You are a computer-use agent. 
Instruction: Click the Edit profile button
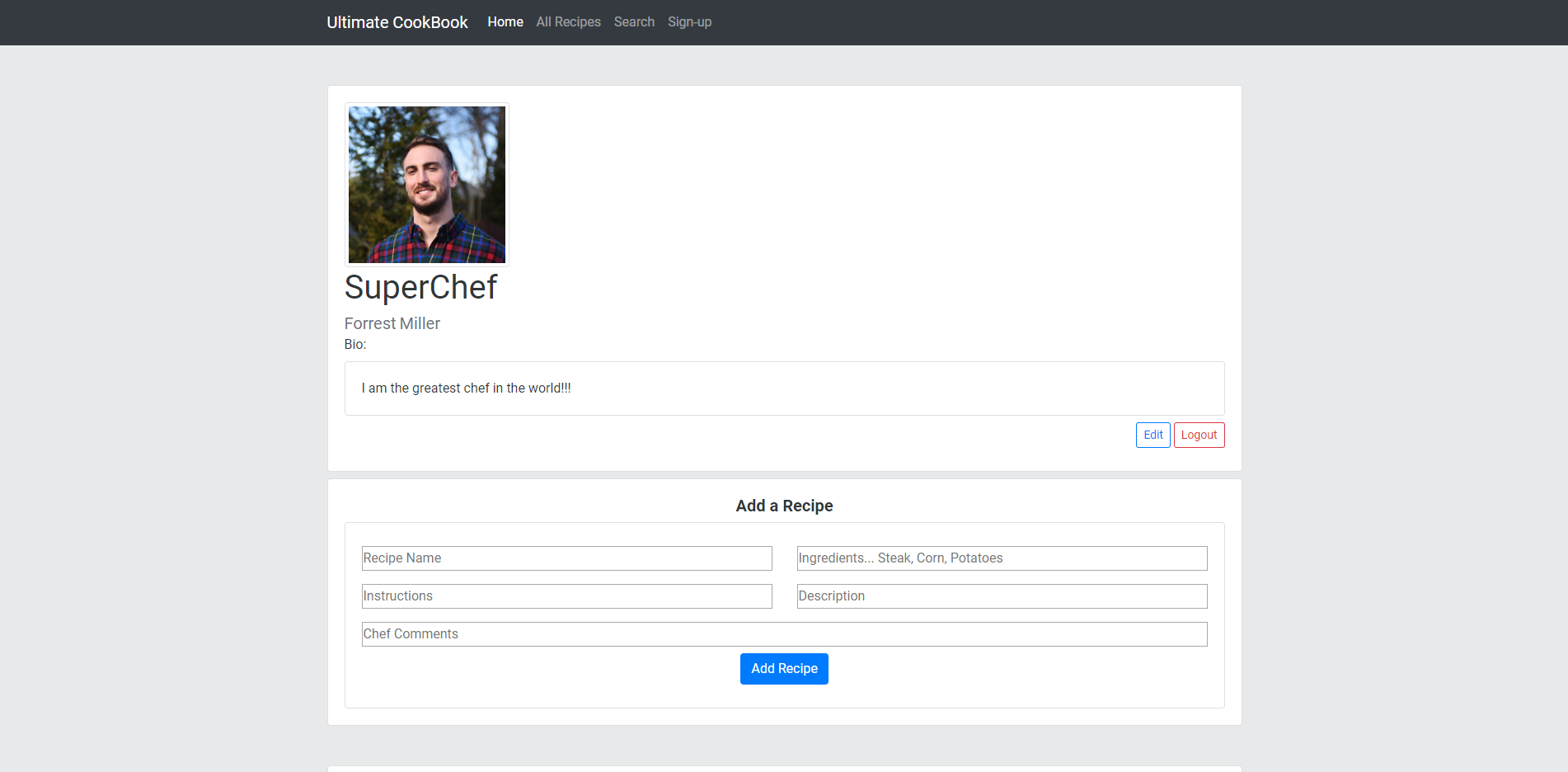[x=1153, y=435]
